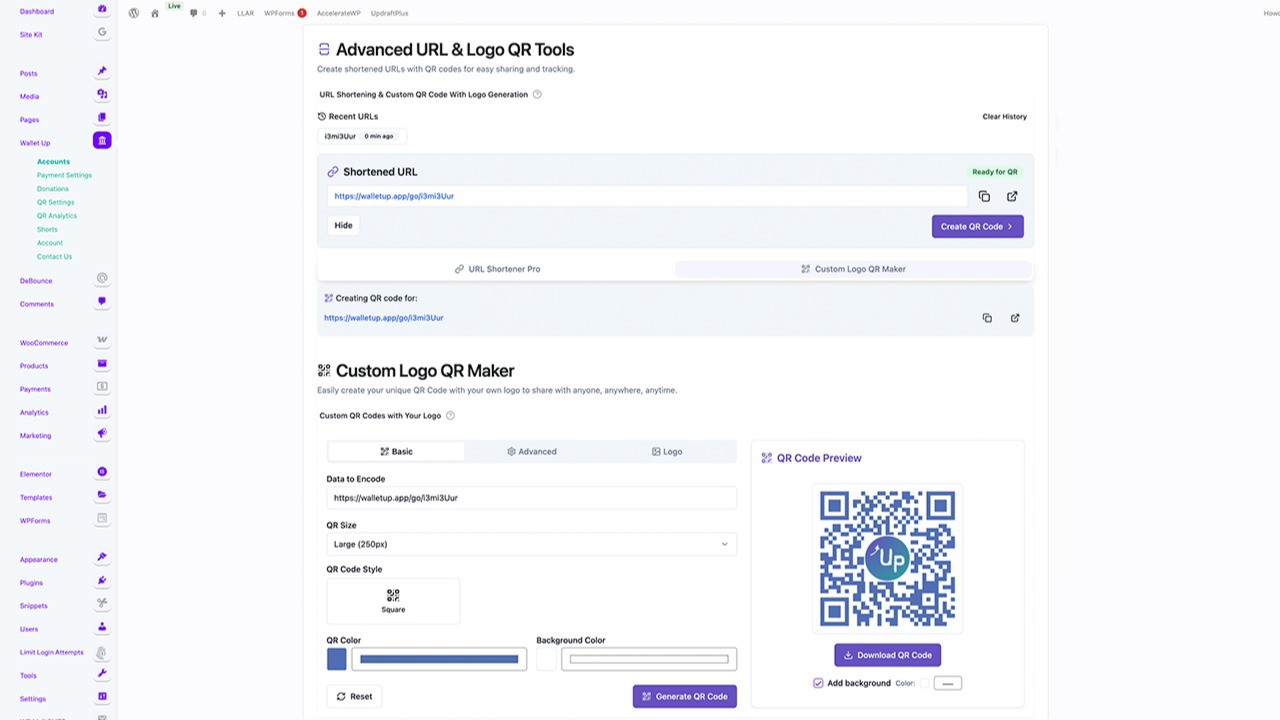Screen dimensions: 1280x720
Task: Open the WordPress logo menu
Action: tap(134, 13)
